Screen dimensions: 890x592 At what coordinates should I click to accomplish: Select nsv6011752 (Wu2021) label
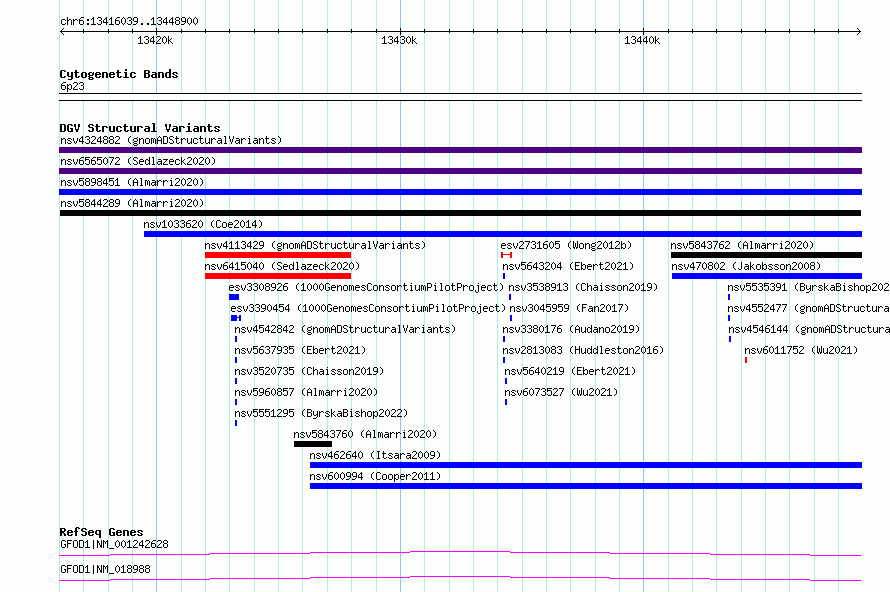pos(801,350)
